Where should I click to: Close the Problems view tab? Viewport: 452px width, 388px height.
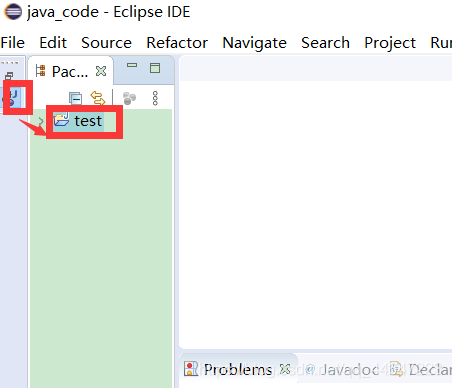coord(285,369)
